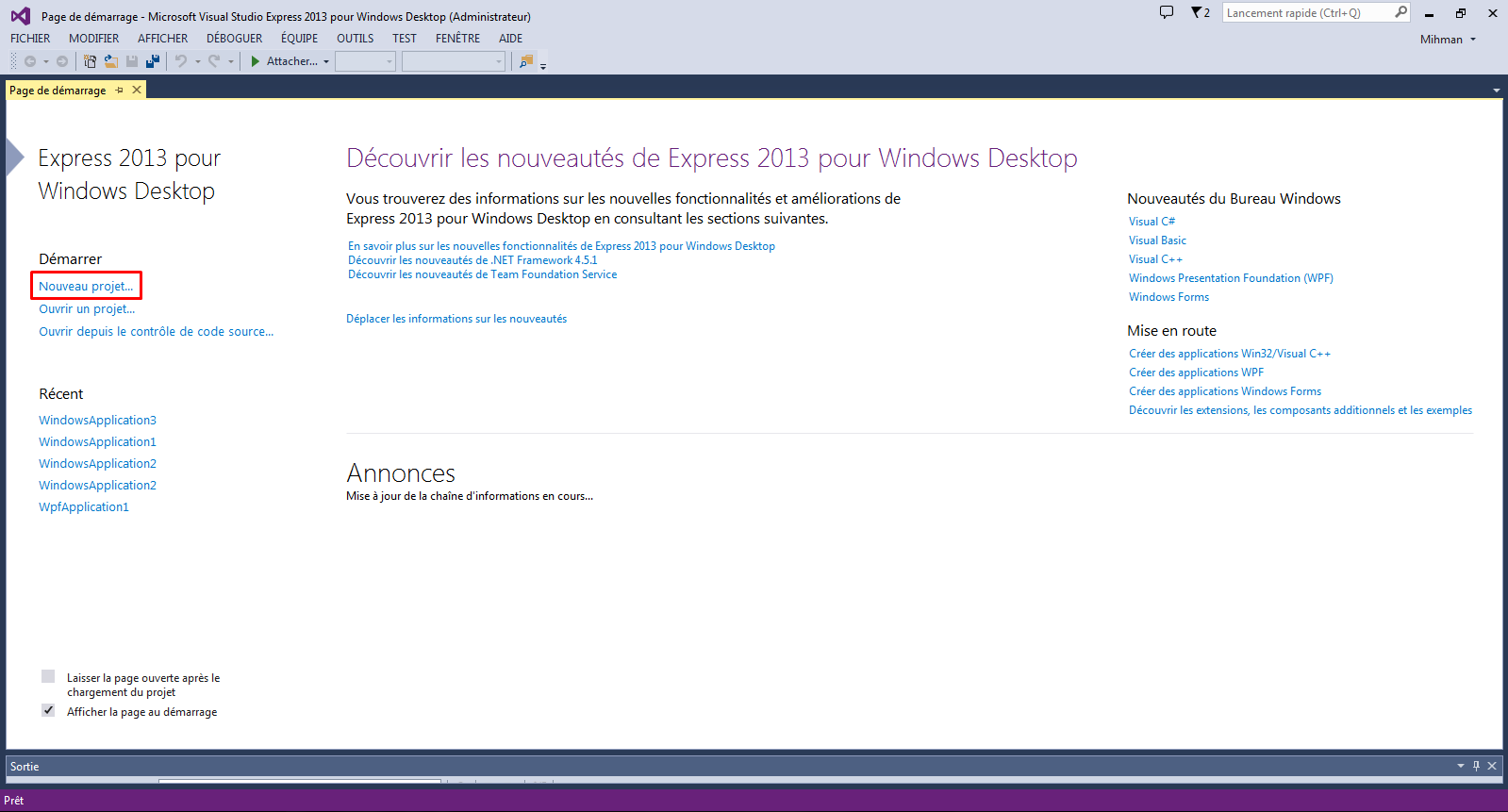1508x812 pixels.
Task: Open the FENÊTRE menu
Action: [x=458, y=39]
